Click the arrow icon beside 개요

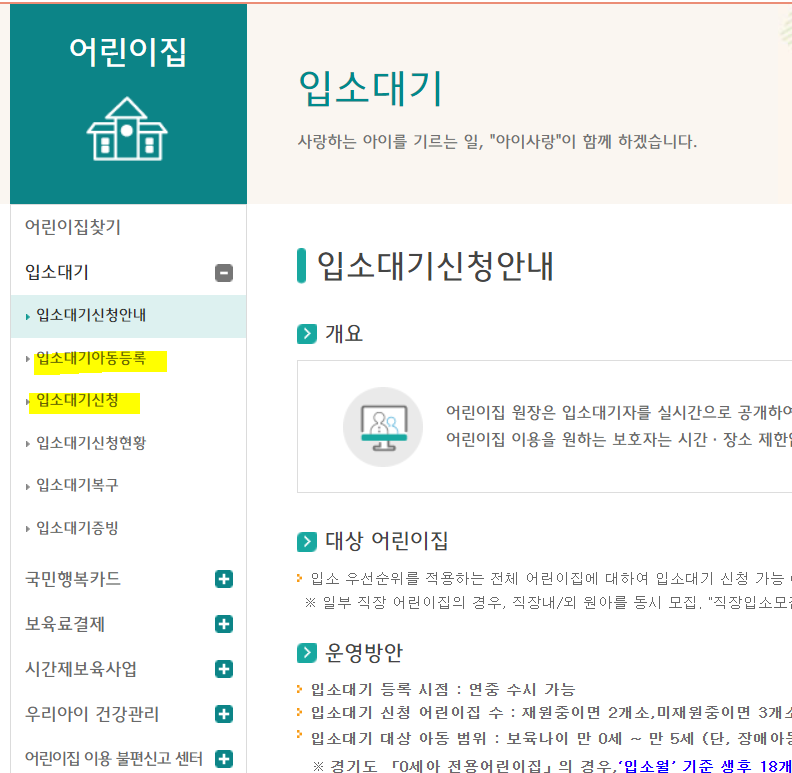(307, 334)
